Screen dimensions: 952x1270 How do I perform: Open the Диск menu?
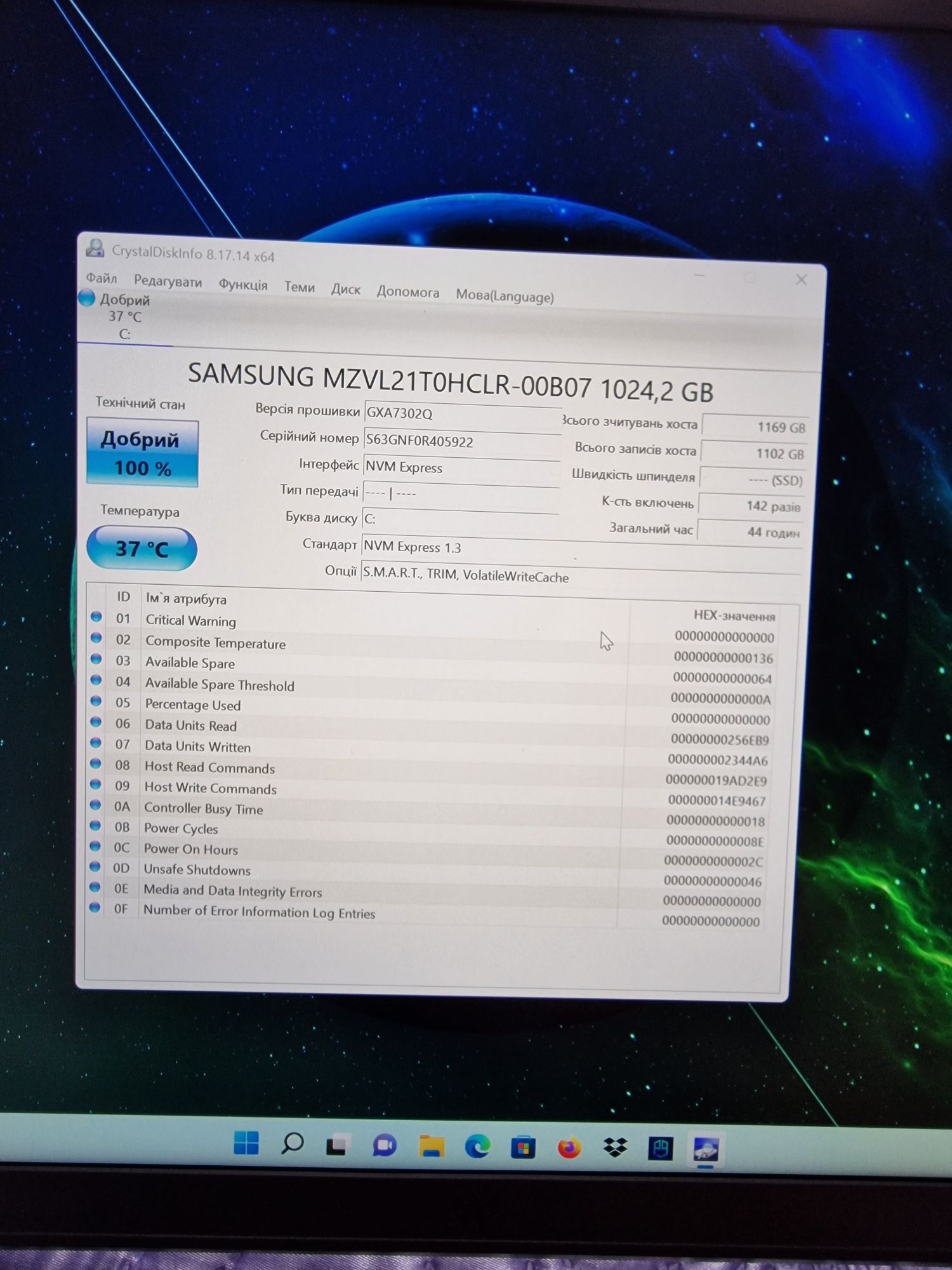pos(346,289)
